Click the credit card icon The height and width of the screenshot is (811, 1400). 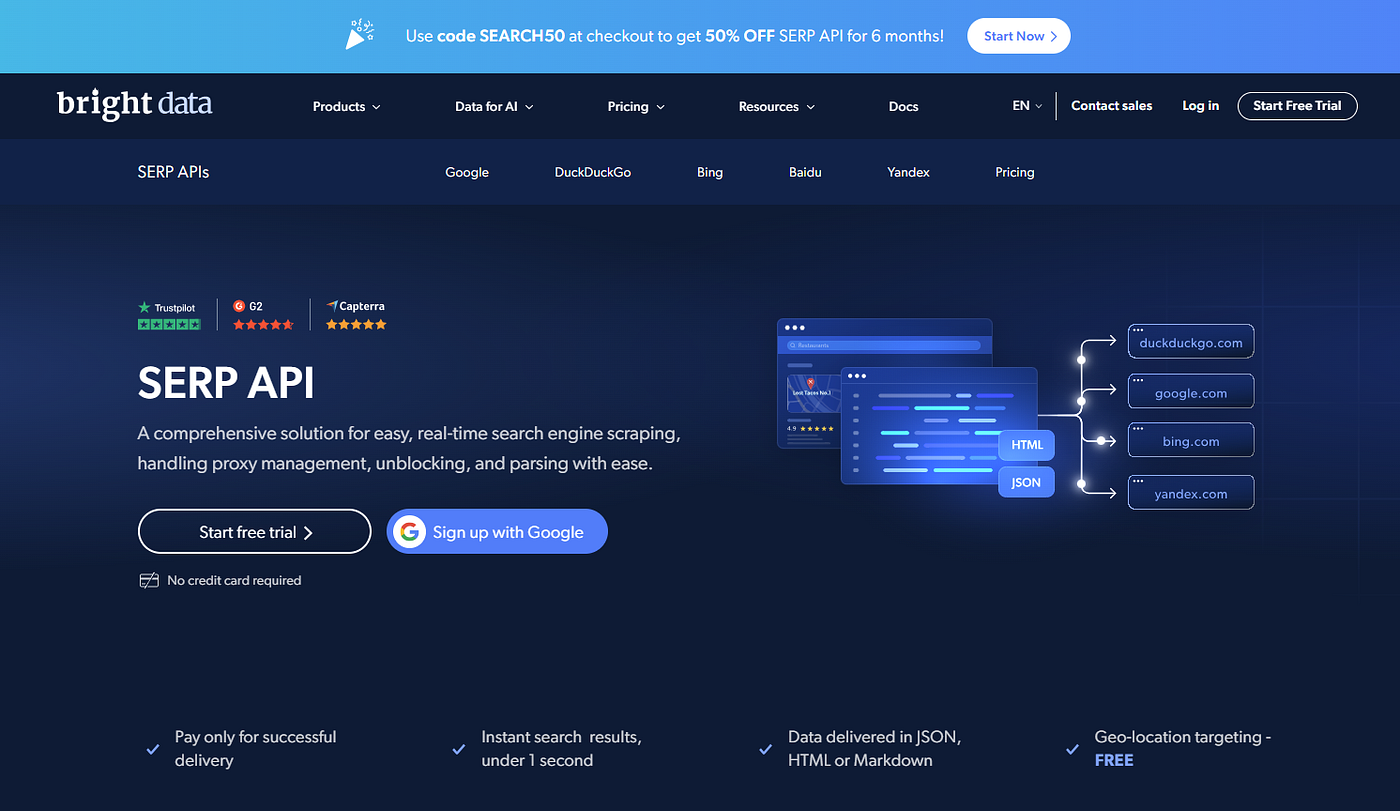[x=149, y=580]
